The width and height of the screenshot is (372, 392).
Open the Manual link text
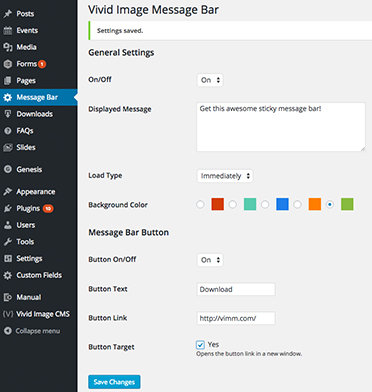29,297
